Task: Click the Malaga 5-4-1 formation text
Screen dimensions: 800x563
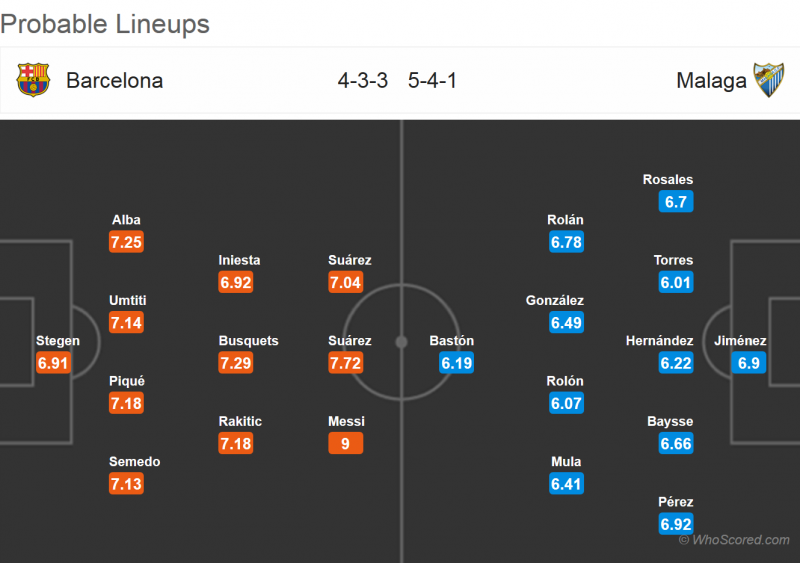Action: (432, 81)
